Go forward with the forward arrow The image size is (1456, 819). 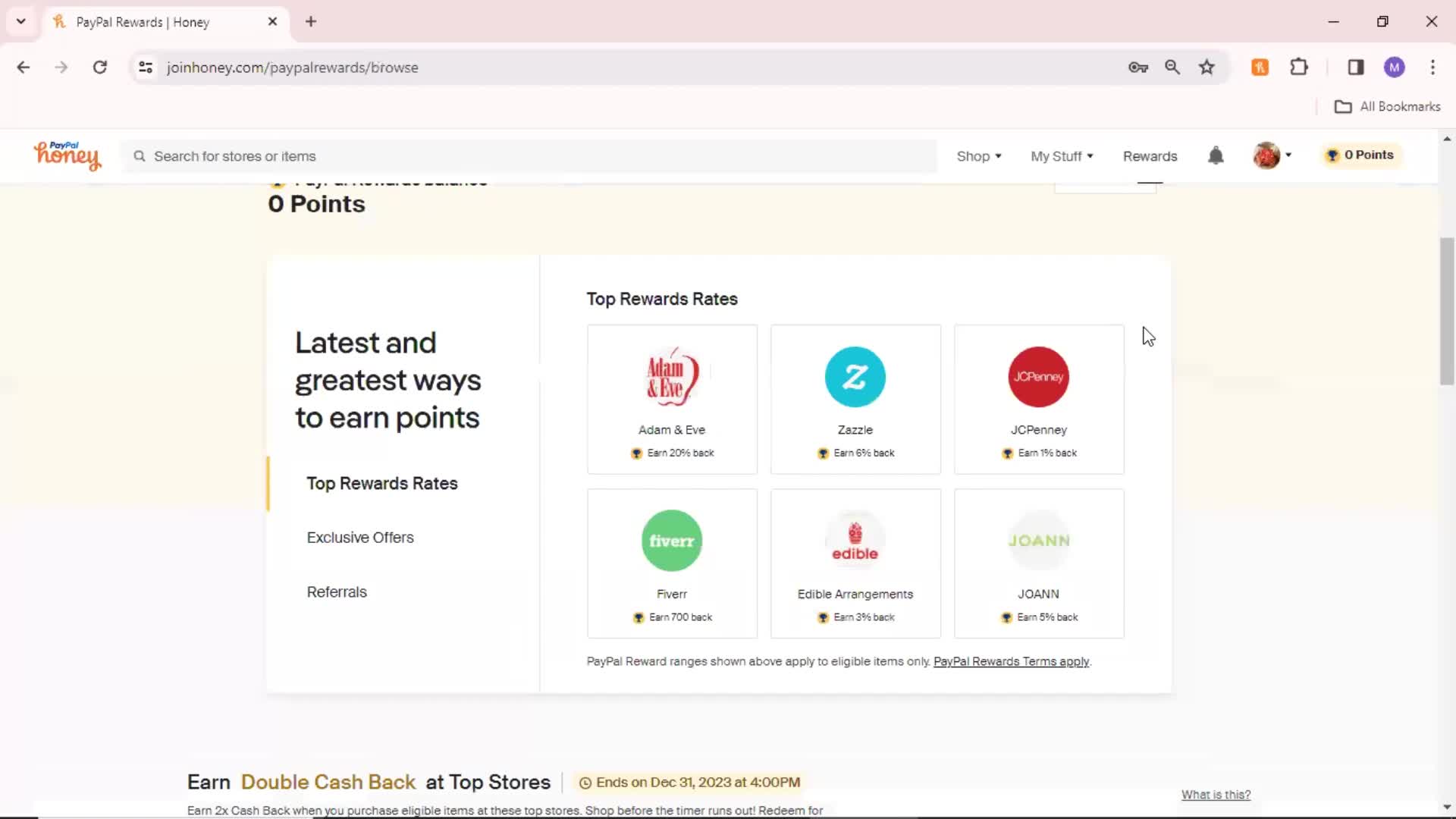[61, 67]
